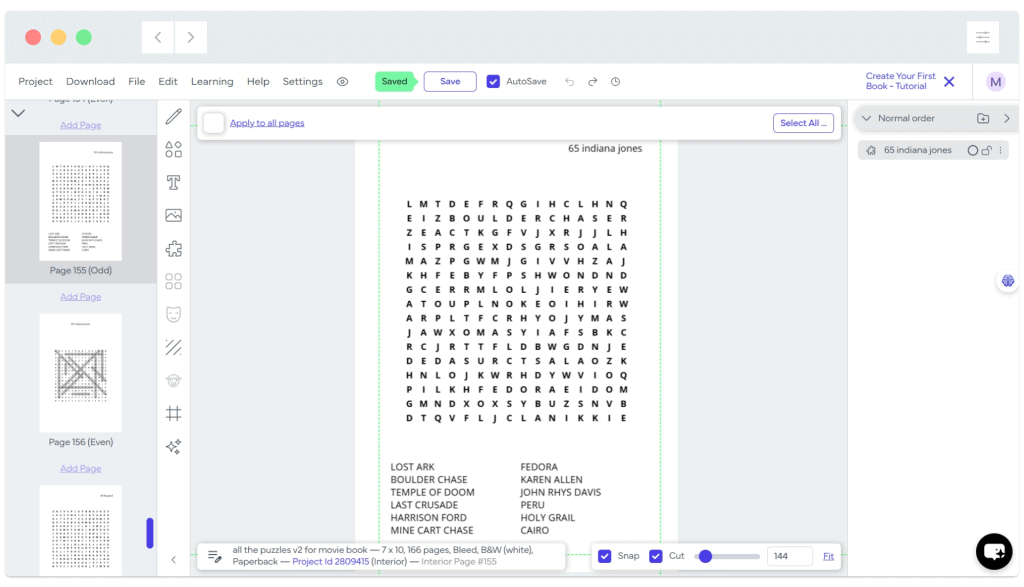Click the 65 indiana jones title on page

point(605,148)
